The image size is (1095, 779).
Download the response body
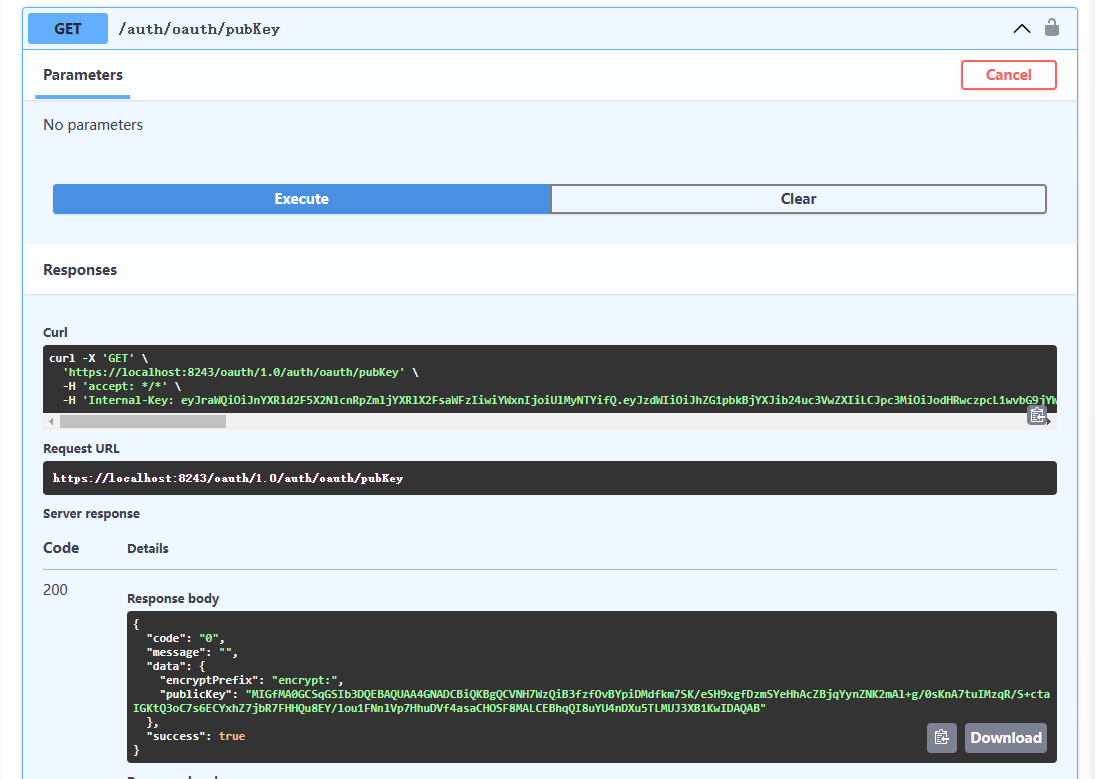[1006, 738]
